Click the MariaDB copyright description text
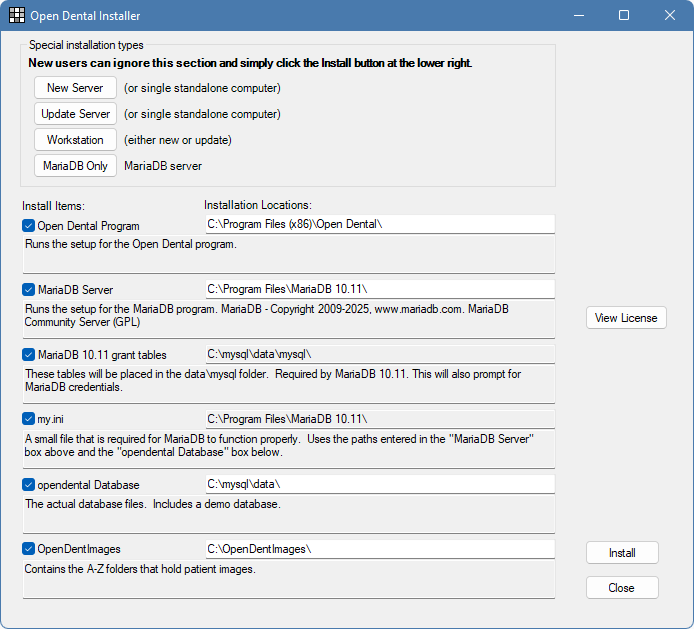Screen dimensions: 694x629 click(266, 315)
